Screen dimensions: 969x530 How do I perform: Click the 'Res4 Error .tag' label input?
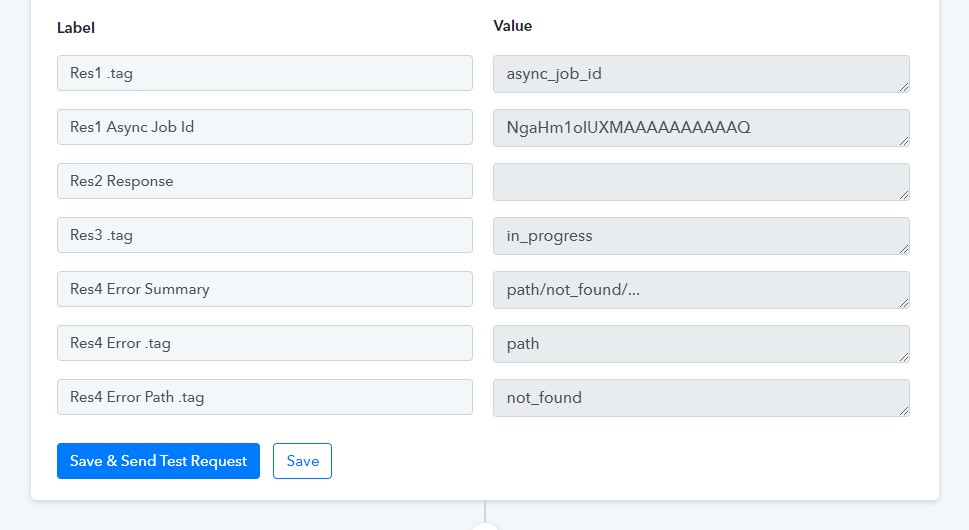264,343
